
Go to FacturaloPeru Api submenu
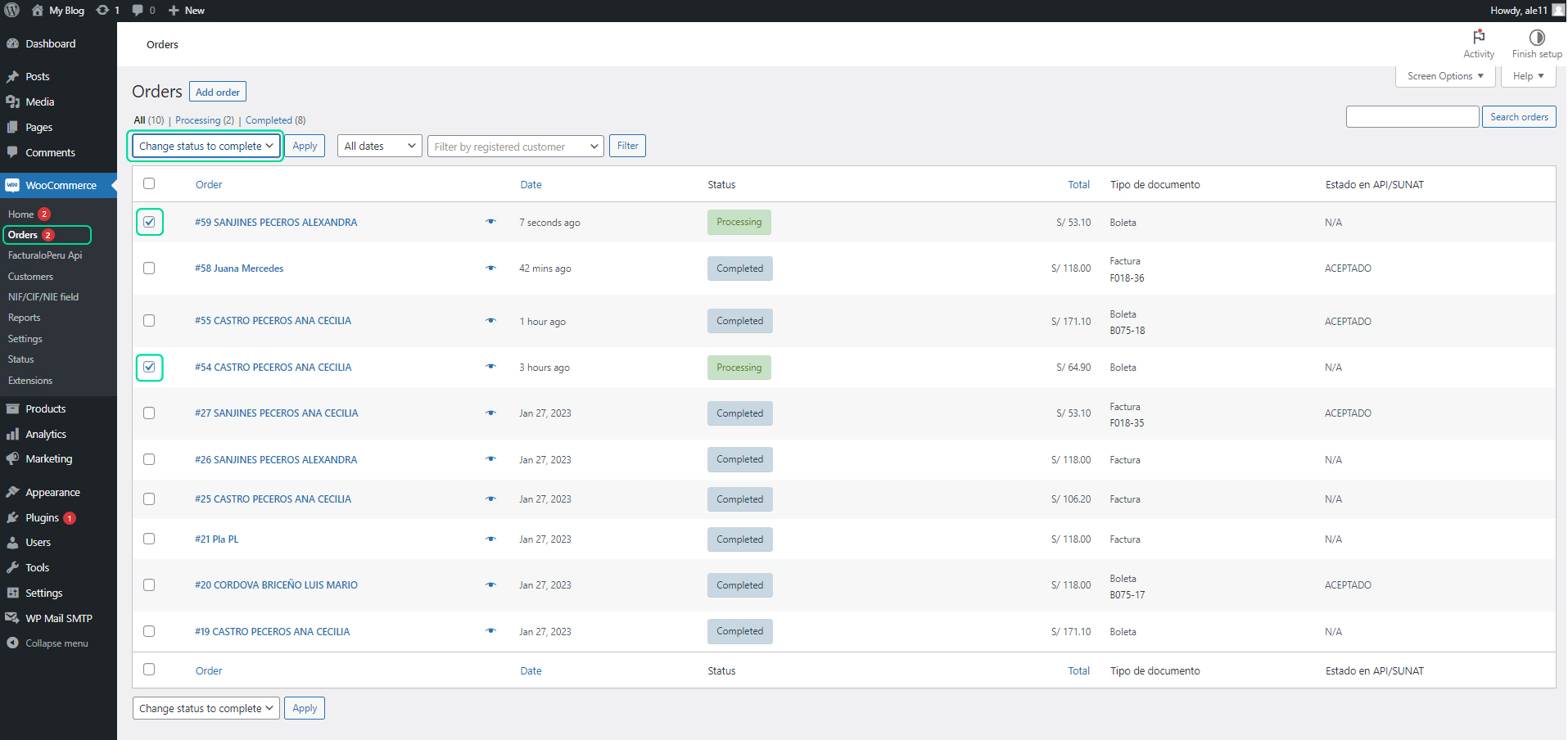[45, 255]
